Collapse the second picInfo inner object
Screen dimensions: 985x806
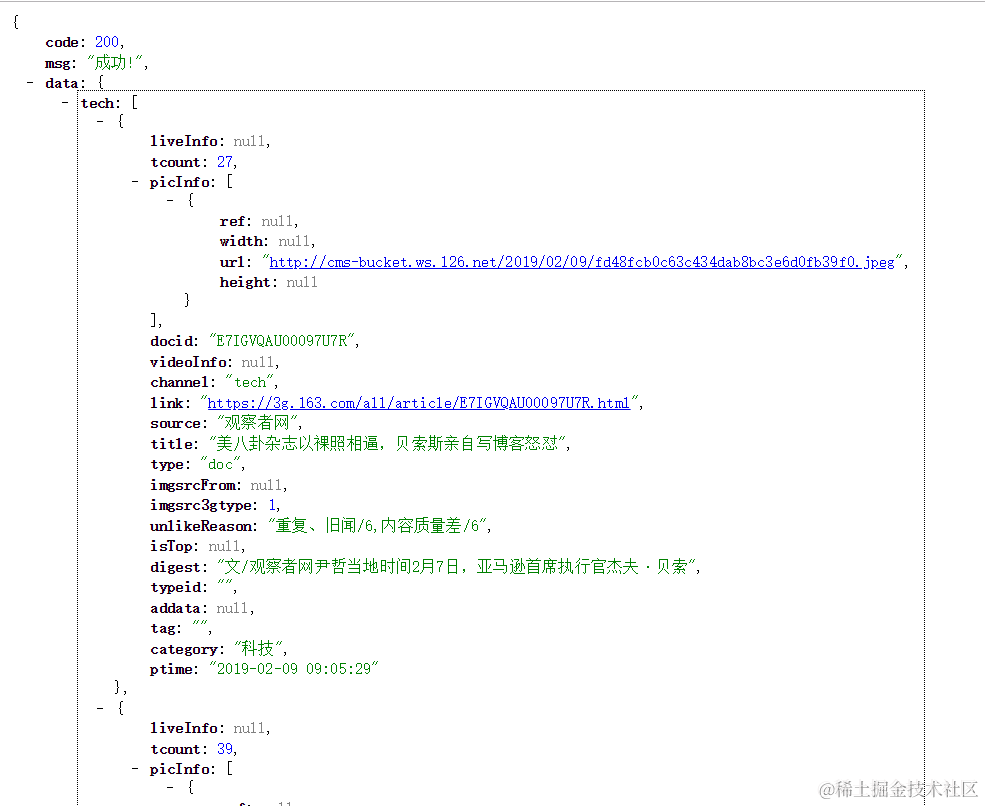170,787
